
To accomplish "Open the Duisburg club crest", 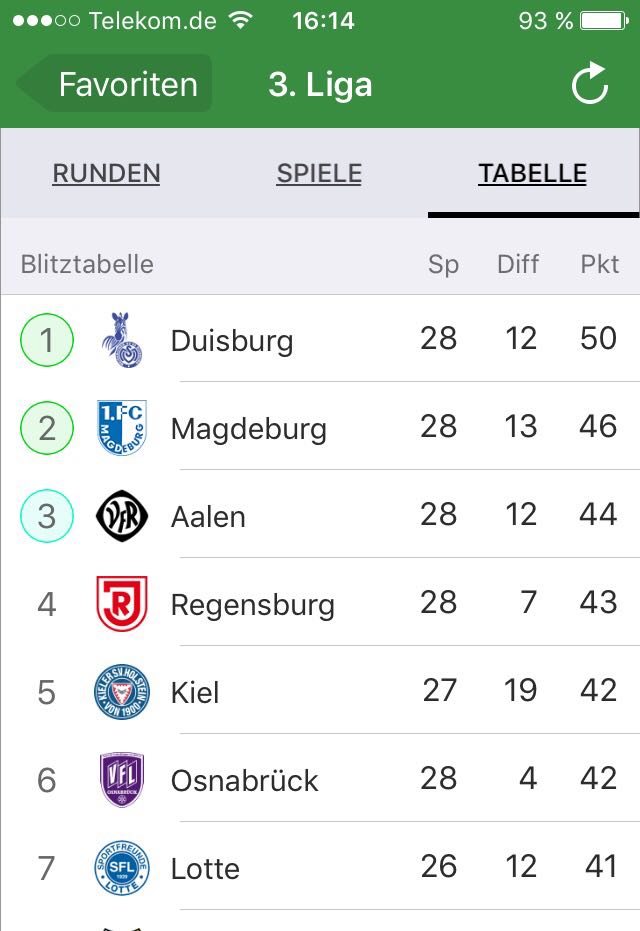I will point(122,340).
